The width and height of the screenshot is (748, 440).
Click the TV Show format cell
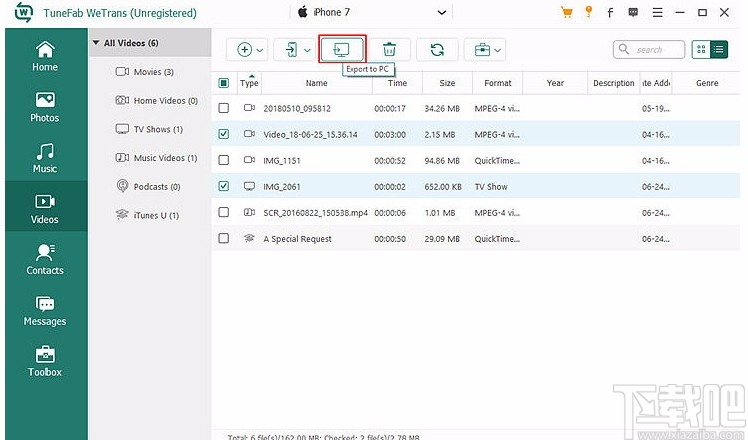(491, 187)
